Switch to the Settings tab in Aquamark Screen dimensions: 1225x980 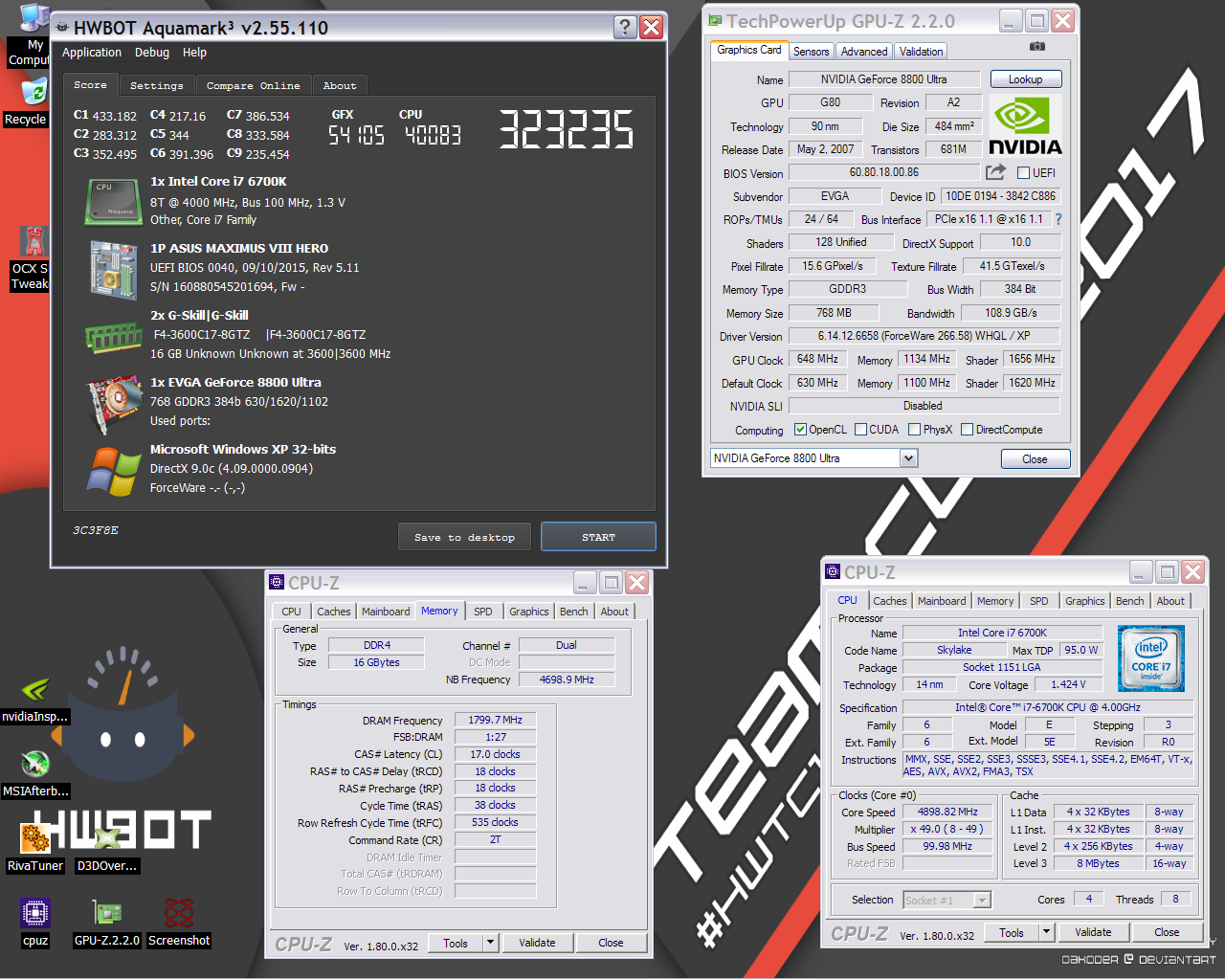coord(156,85)
